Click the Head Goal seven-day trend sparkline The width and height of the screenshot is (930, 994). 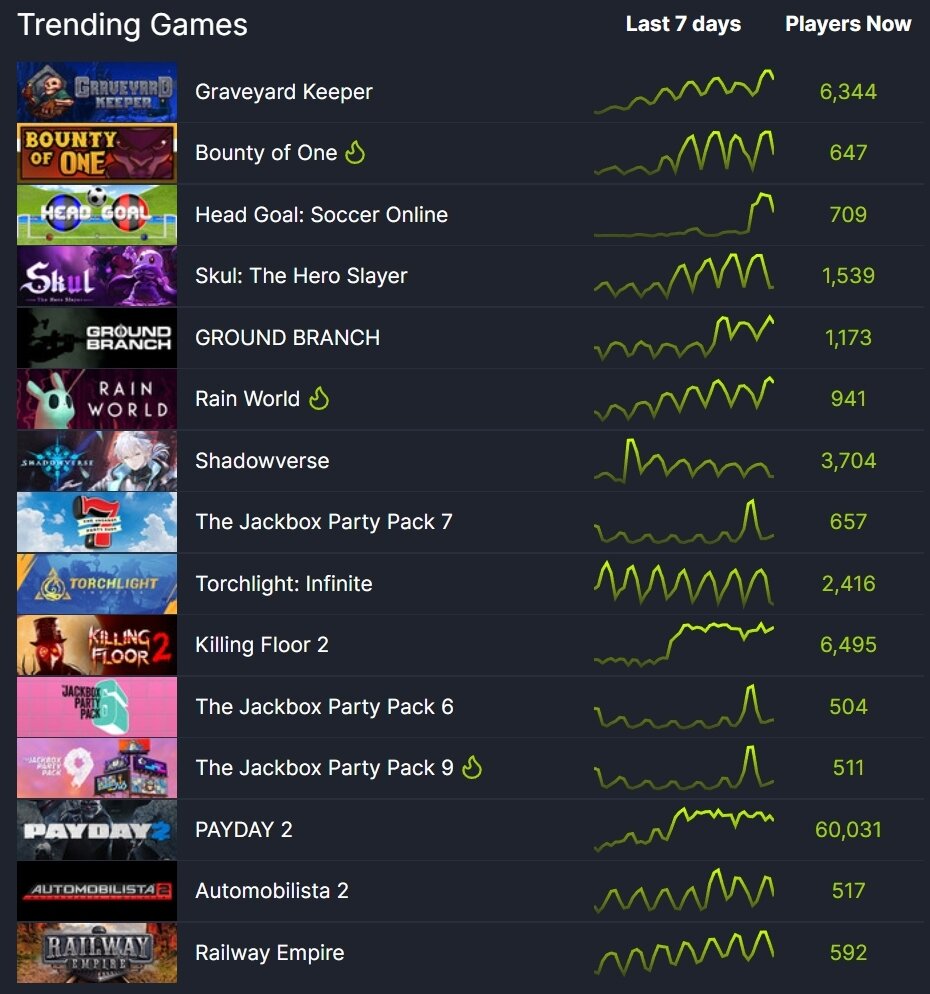[x=683, y=214]
